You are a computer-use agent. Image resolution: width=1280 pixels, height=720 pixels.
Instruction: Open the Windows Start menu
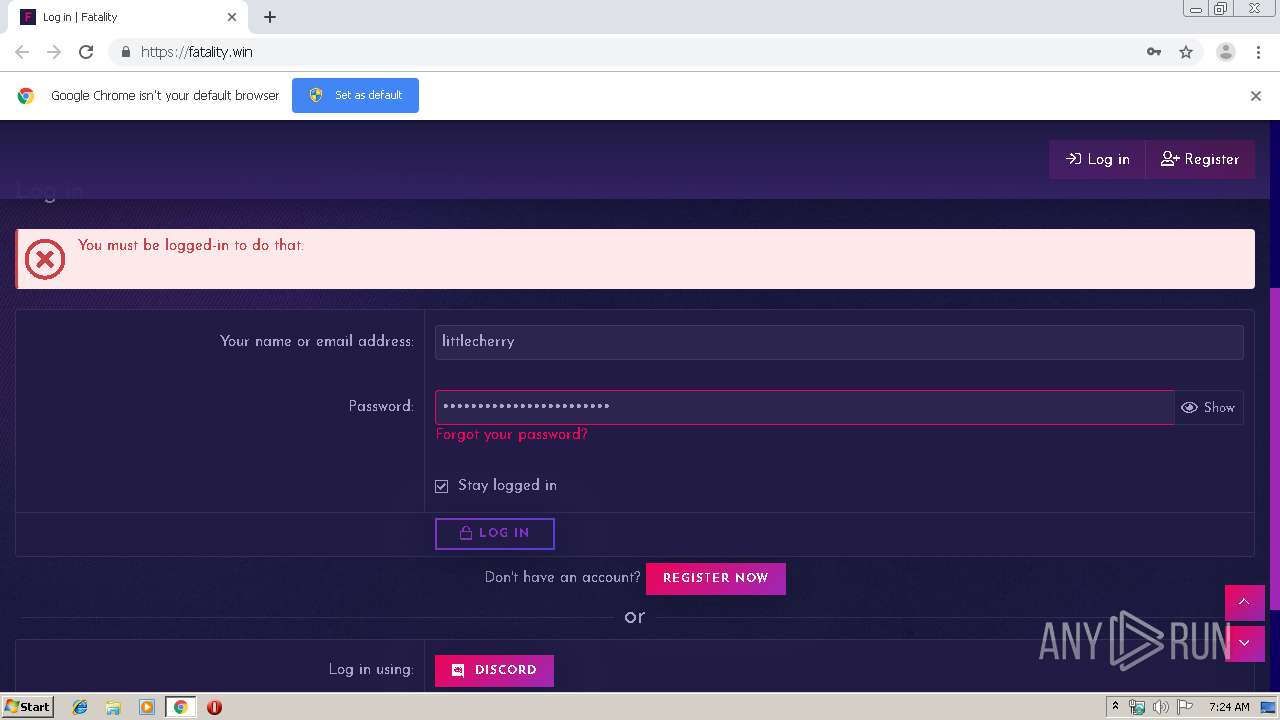27,707
